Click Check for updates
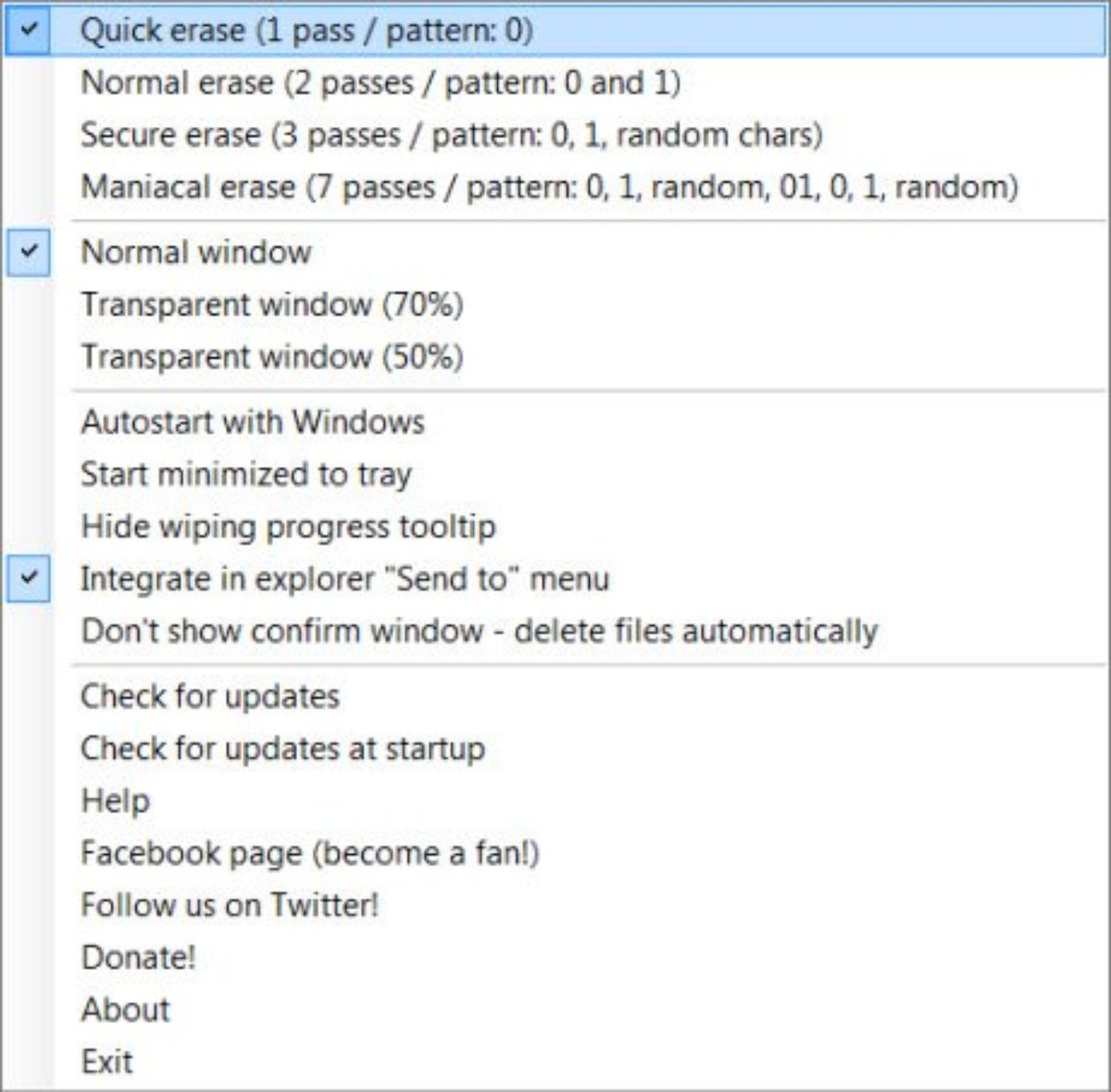Screen dimensions: 1111x1092 210,697
